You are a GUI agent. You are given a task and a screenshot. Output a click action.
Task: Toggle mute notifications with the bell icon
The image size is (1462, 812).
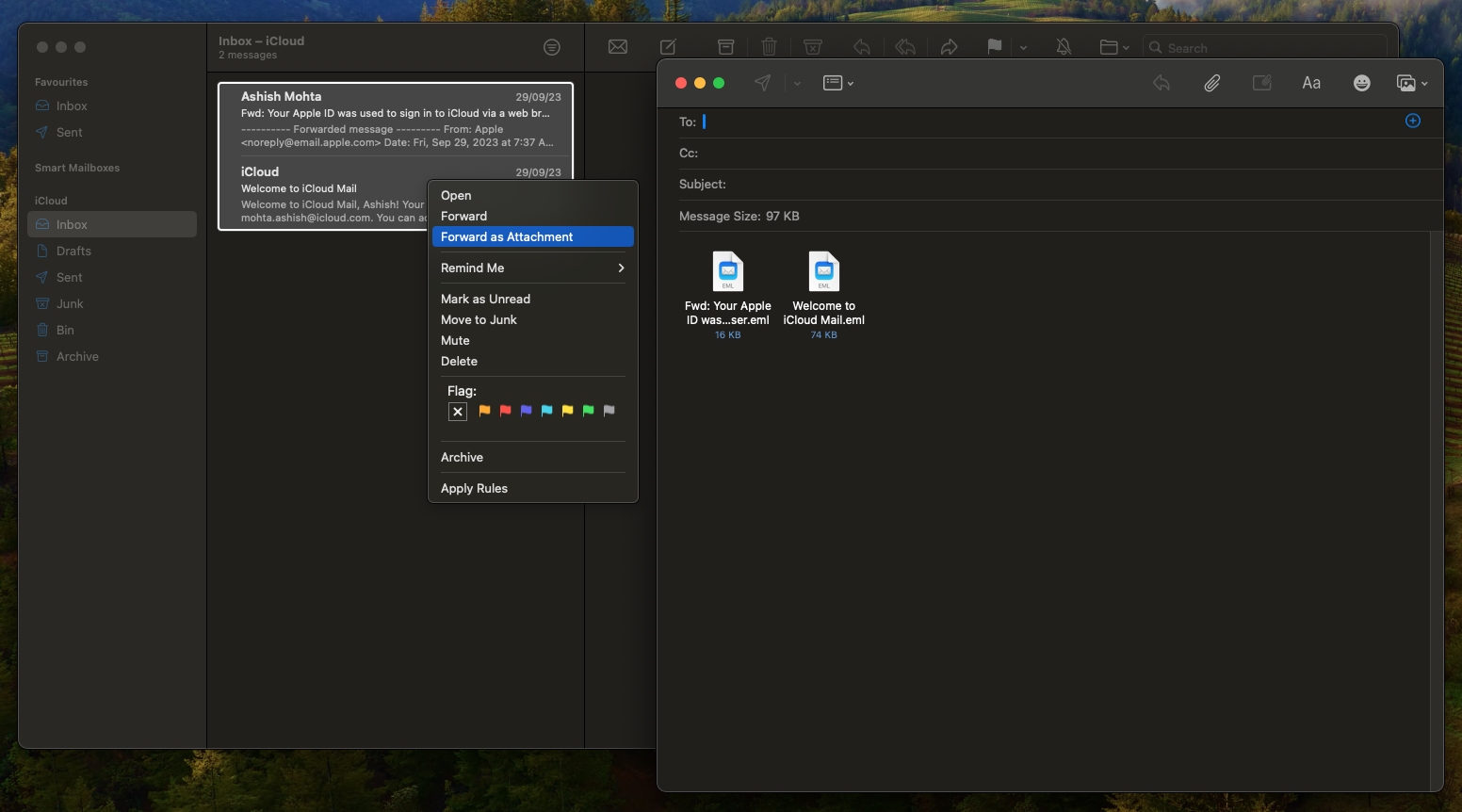(1063, 47)
